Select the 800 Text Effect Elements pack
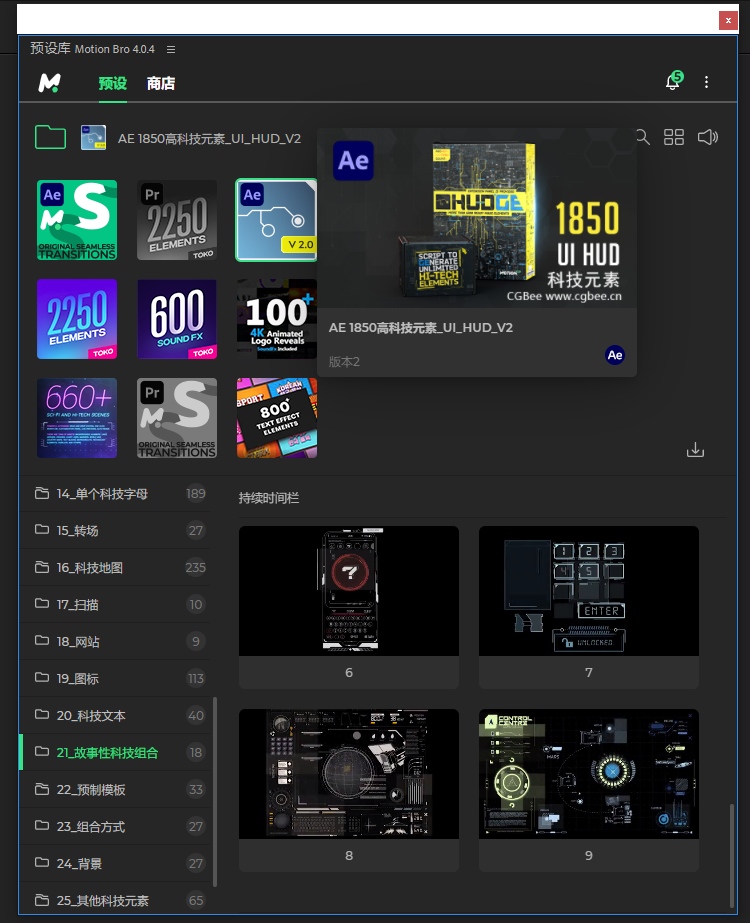Screen dimensions: 750x923 coord(277,418)
